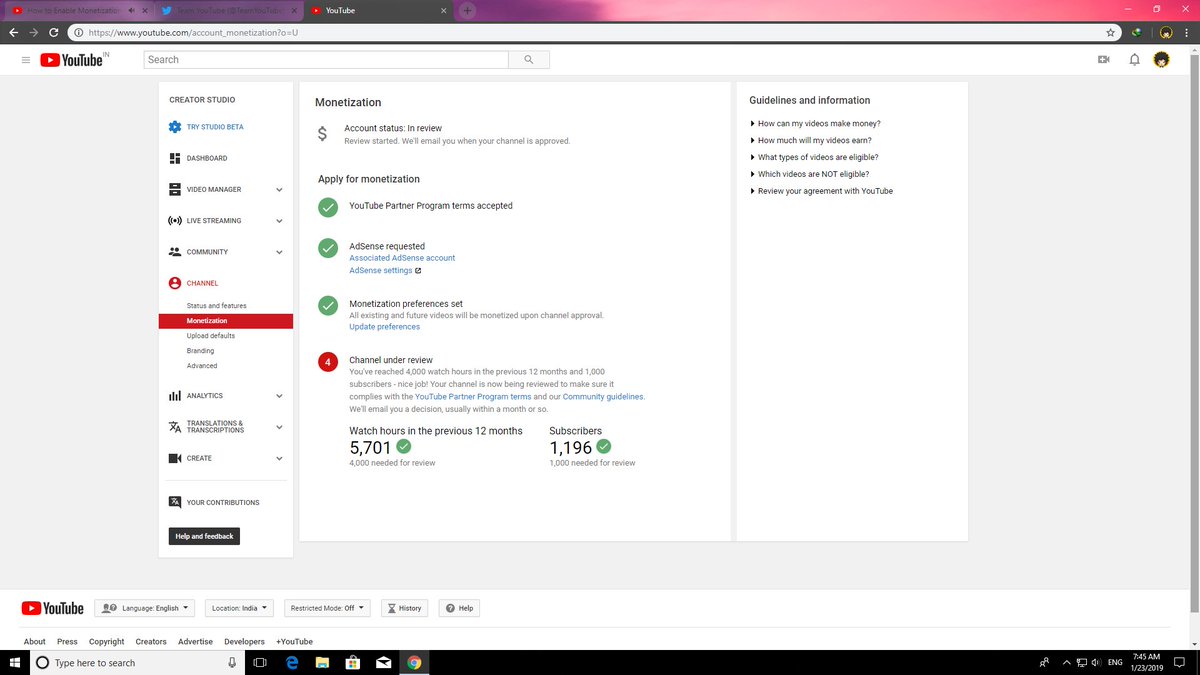Click in the YouTube search field

326,60
